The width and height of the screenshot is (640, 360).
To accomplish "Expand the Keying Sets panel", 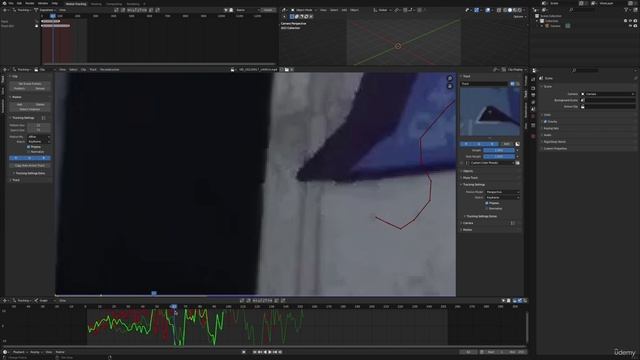I will pos(551,128).
